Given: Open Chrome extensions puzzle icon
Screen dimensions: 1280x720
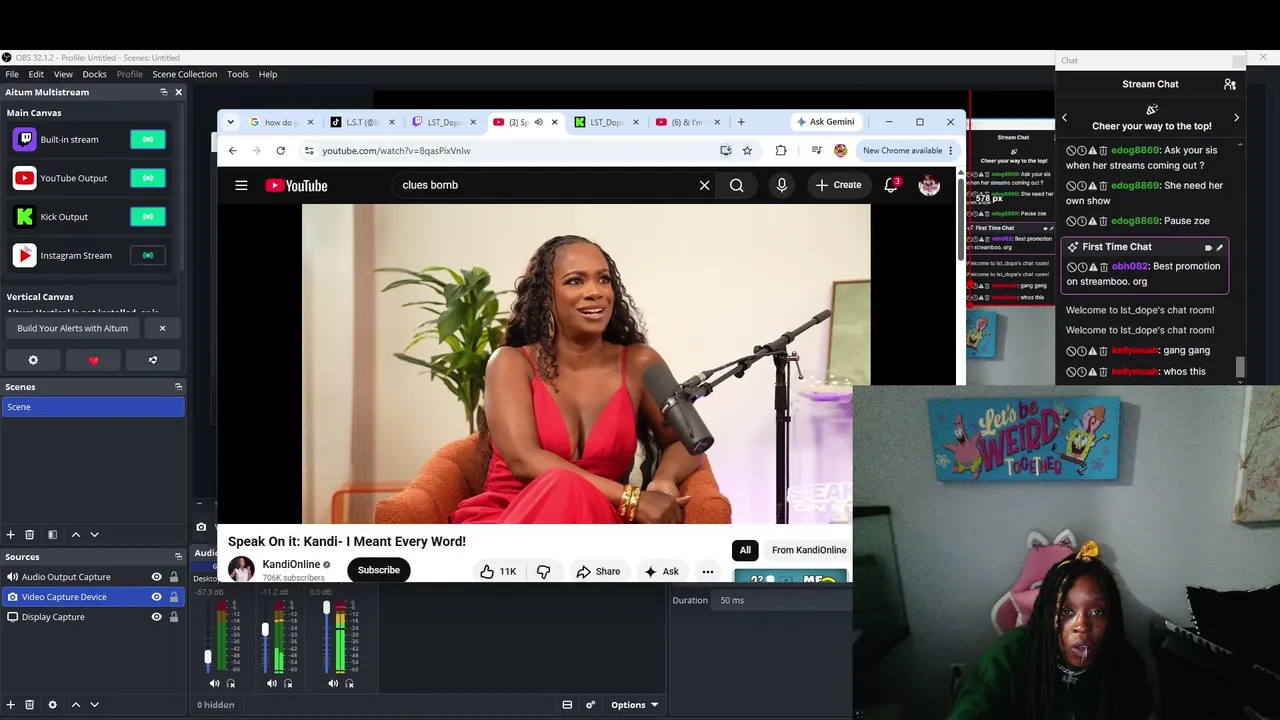Looking at the screenshot, I should click(781, 151).
